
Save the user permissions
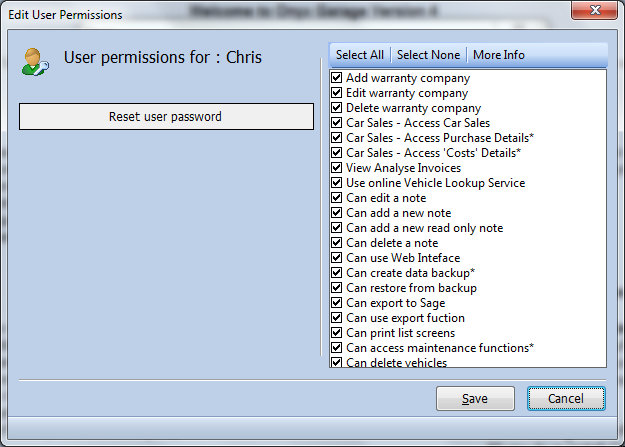[x=475, y=398]
